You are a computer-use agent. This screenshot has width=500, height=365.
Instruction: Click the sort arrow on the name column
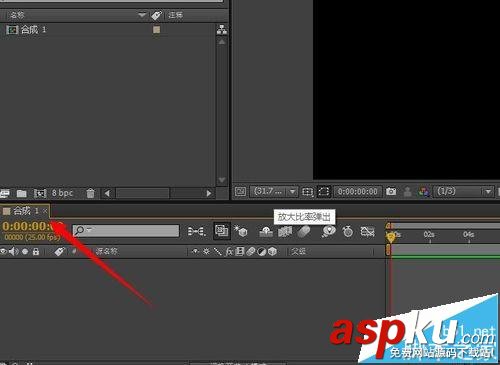[x=142, y=15]
